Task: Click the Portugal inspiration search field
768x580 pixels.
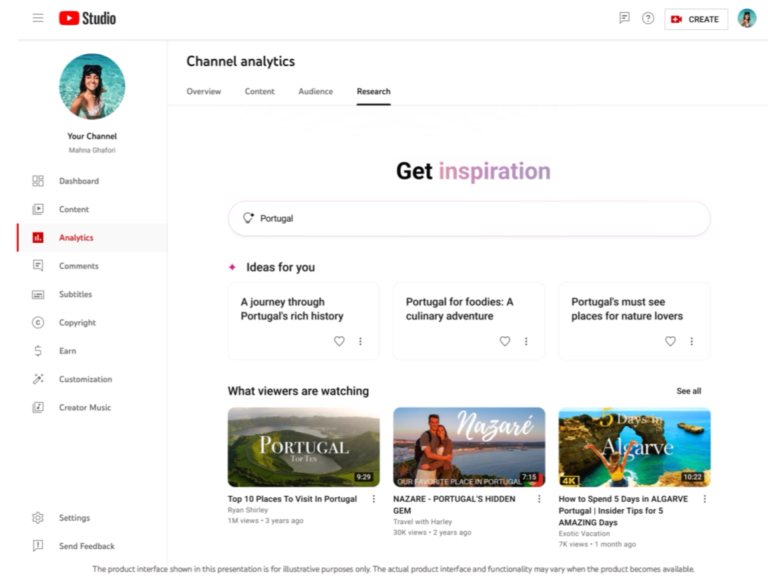Action: [469, 218]
